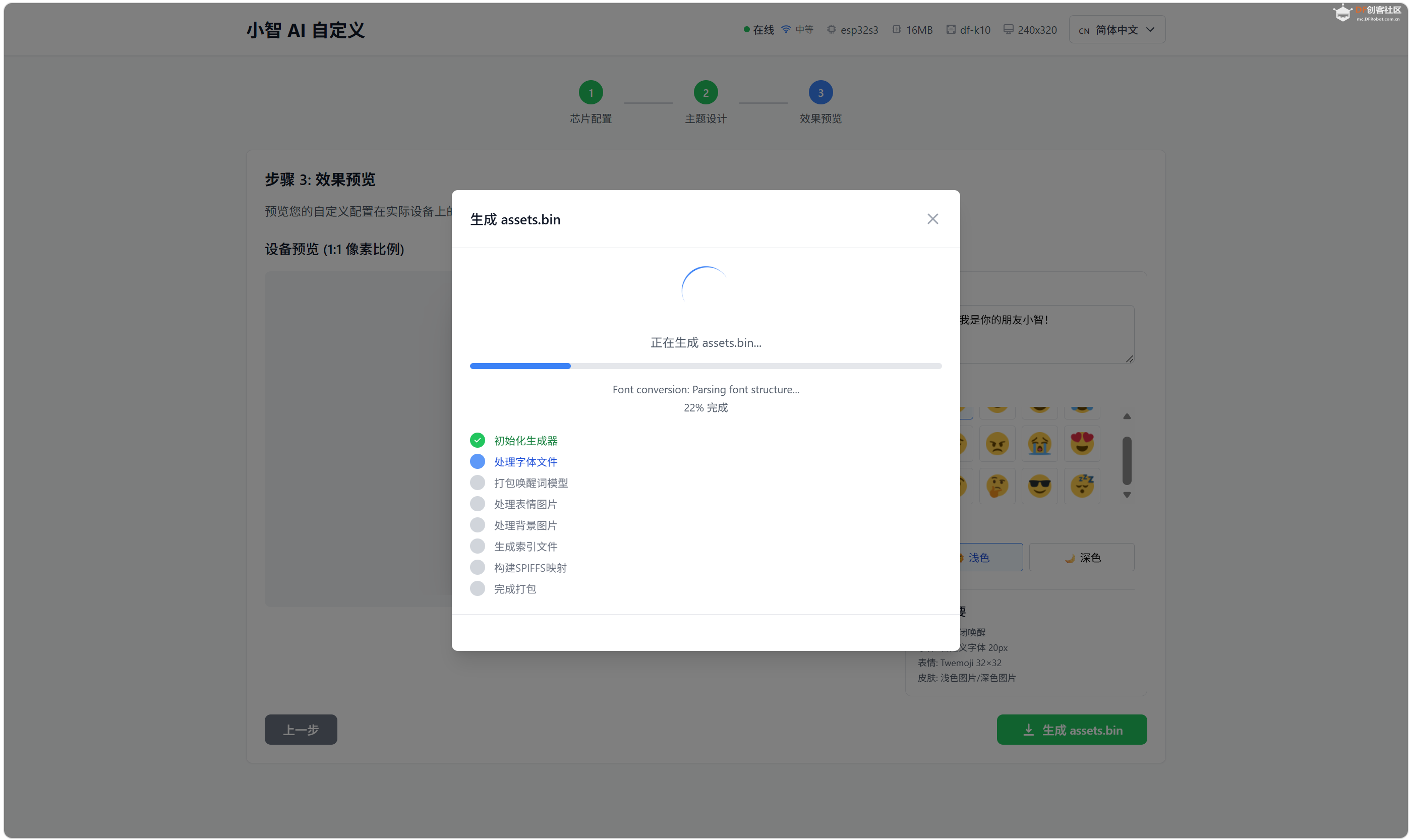Click the wifi signal icon in header

click(x=786, y=29)
